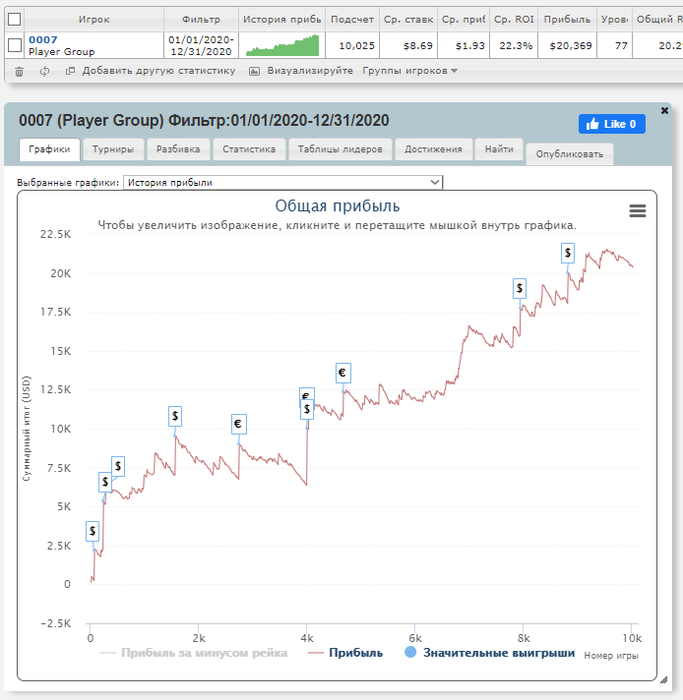Toggle the Прибыль legend series

[346, 653]
